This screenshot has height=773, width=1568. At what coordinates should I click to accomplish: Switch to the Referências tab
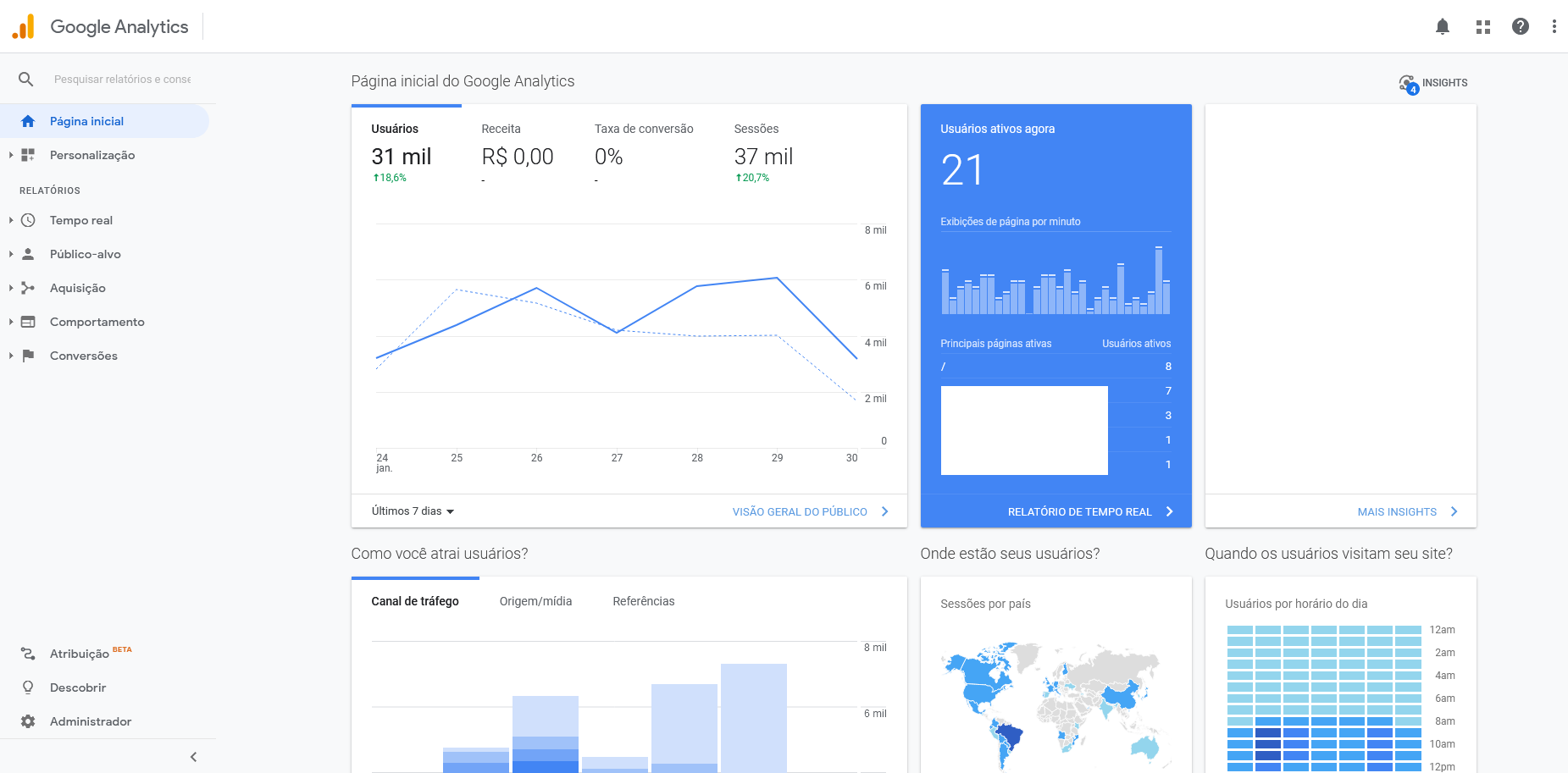(x=643, y=601)
